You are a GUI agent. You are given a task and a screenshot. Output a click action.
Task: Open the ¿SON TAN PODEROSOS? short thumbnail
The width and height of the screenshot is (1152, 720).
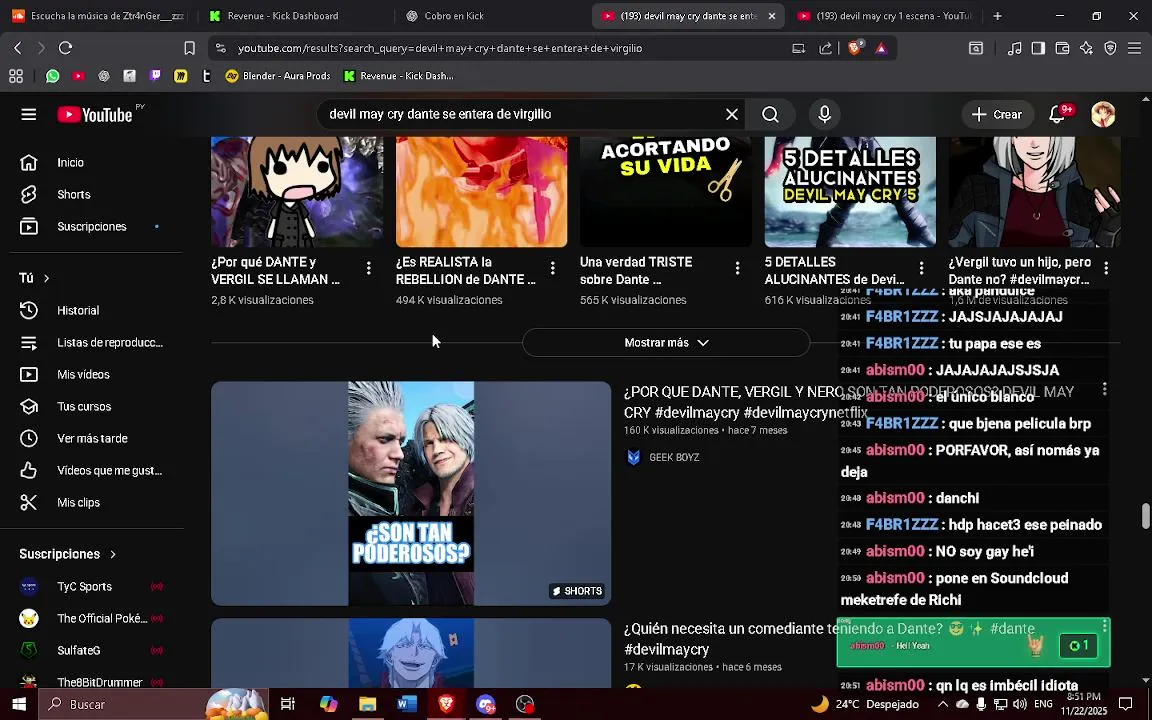coord(411,493)
